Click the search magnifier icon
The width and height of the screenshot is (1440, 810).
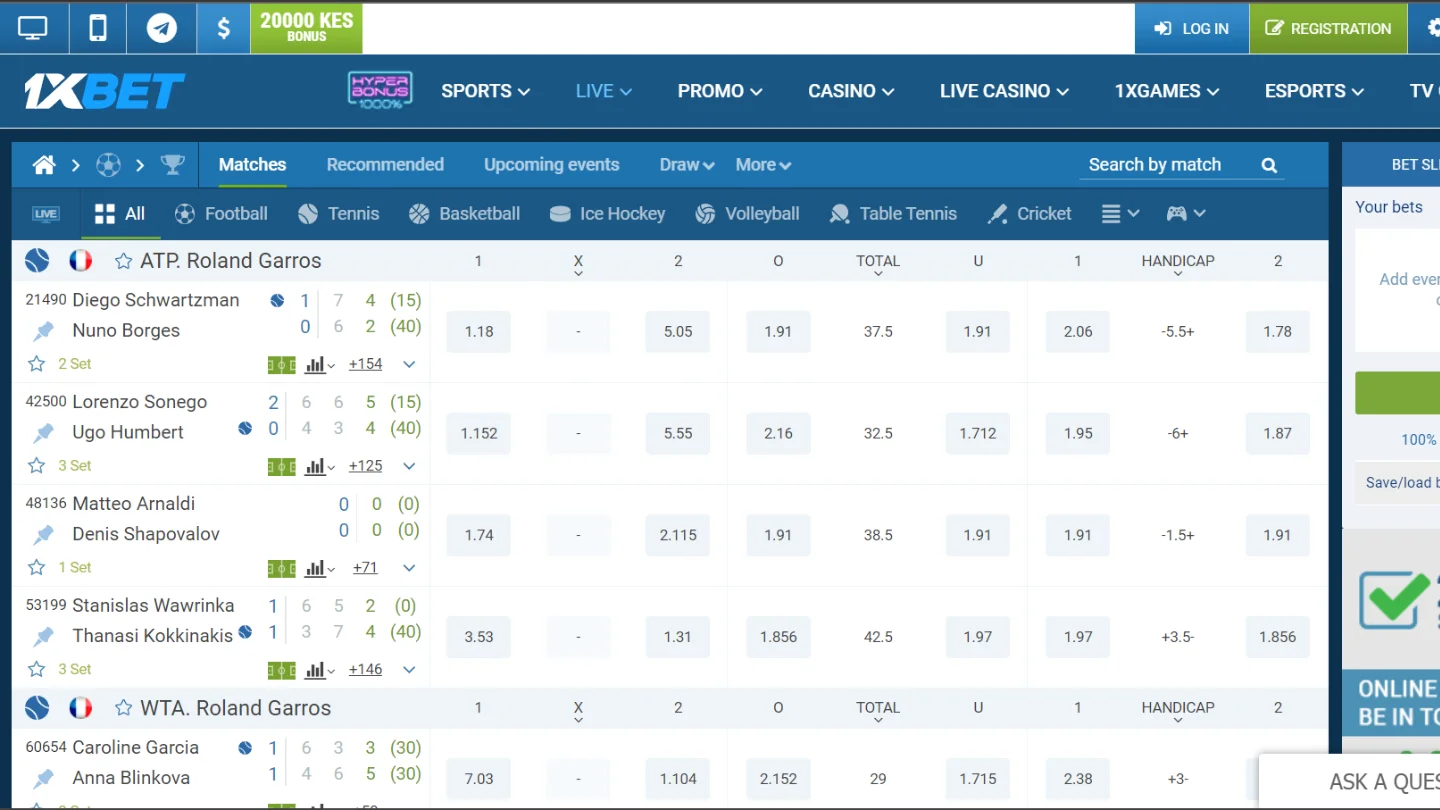1269,165
